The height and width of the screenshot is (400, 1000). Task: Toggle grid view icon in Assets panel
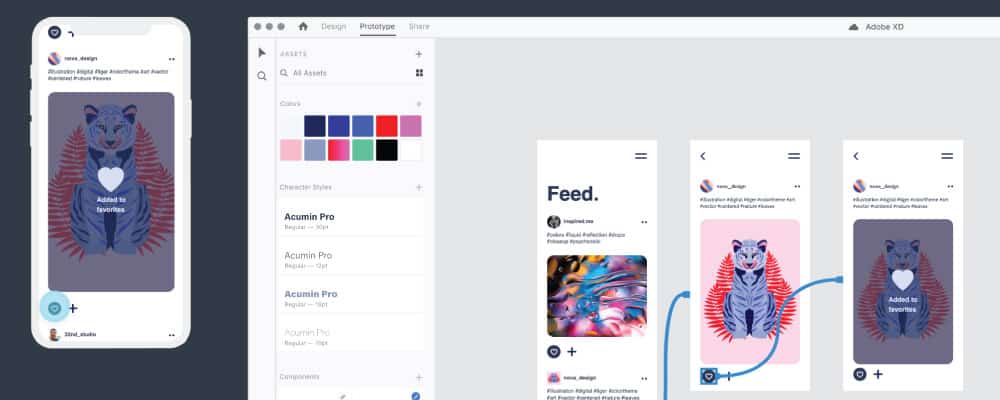pyautogui.click(x=419, y=73)
